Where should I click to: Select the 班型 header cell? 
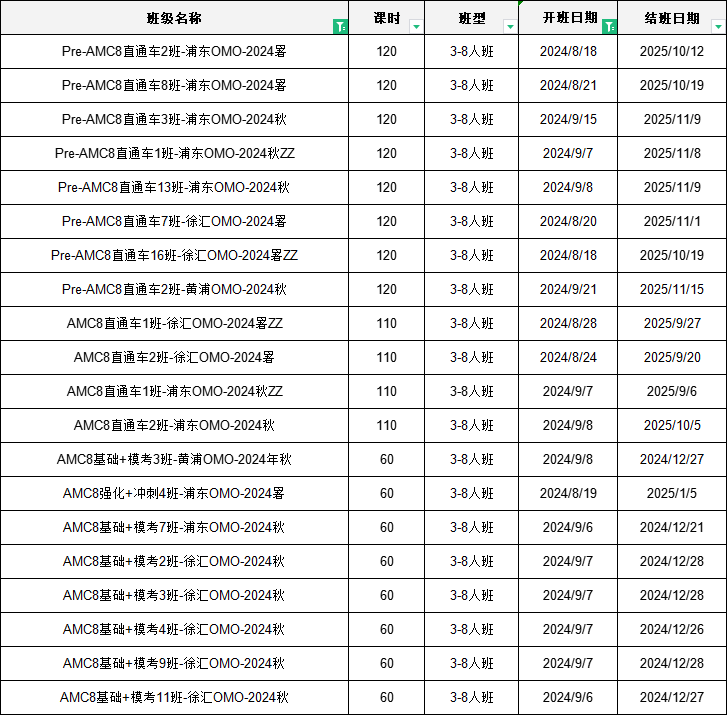click(x=472, y=18)
